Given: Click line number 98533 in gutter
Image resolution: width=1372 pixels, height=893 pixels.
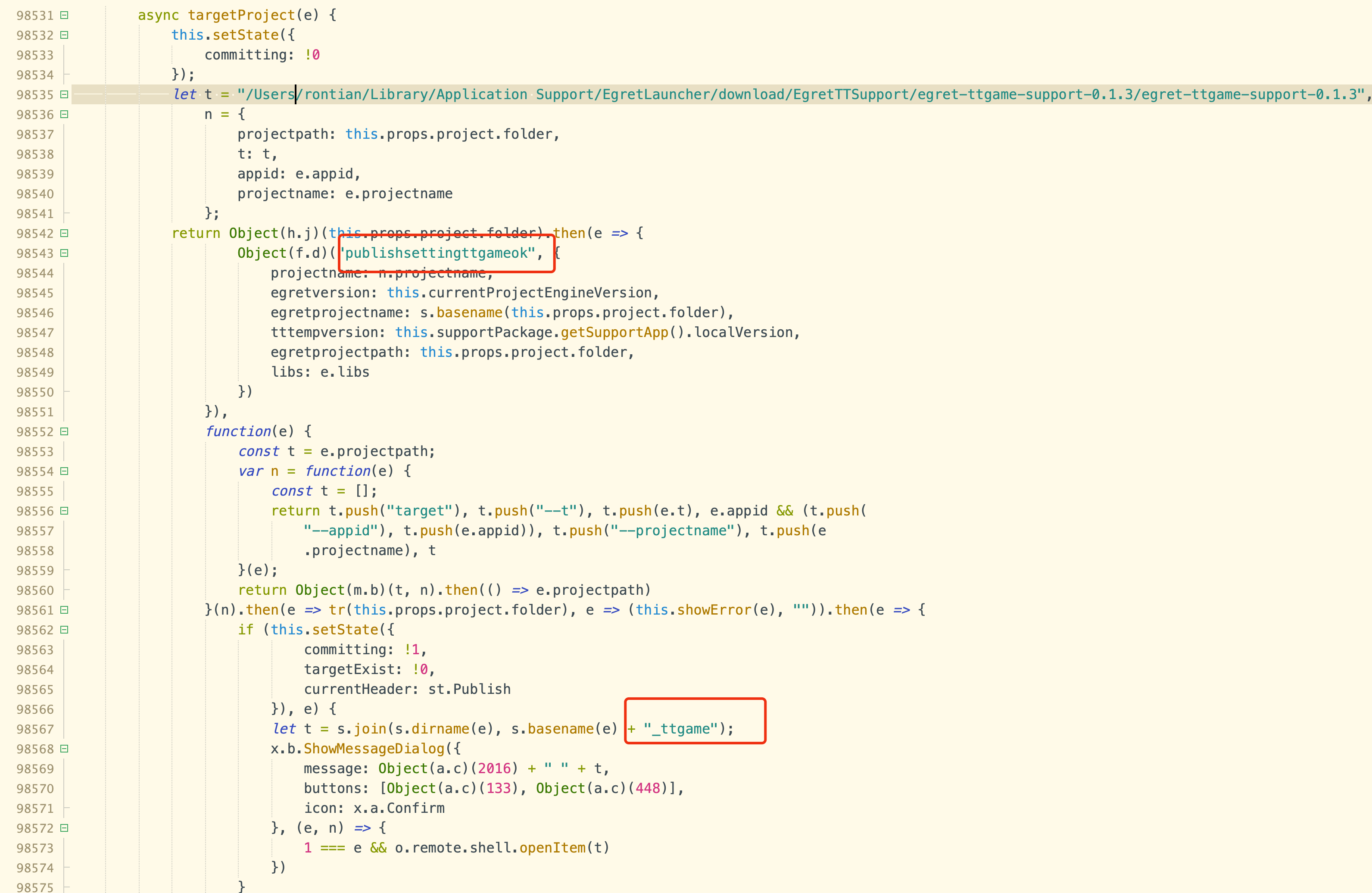Looking at the screenshot, I should coord(34,55).
